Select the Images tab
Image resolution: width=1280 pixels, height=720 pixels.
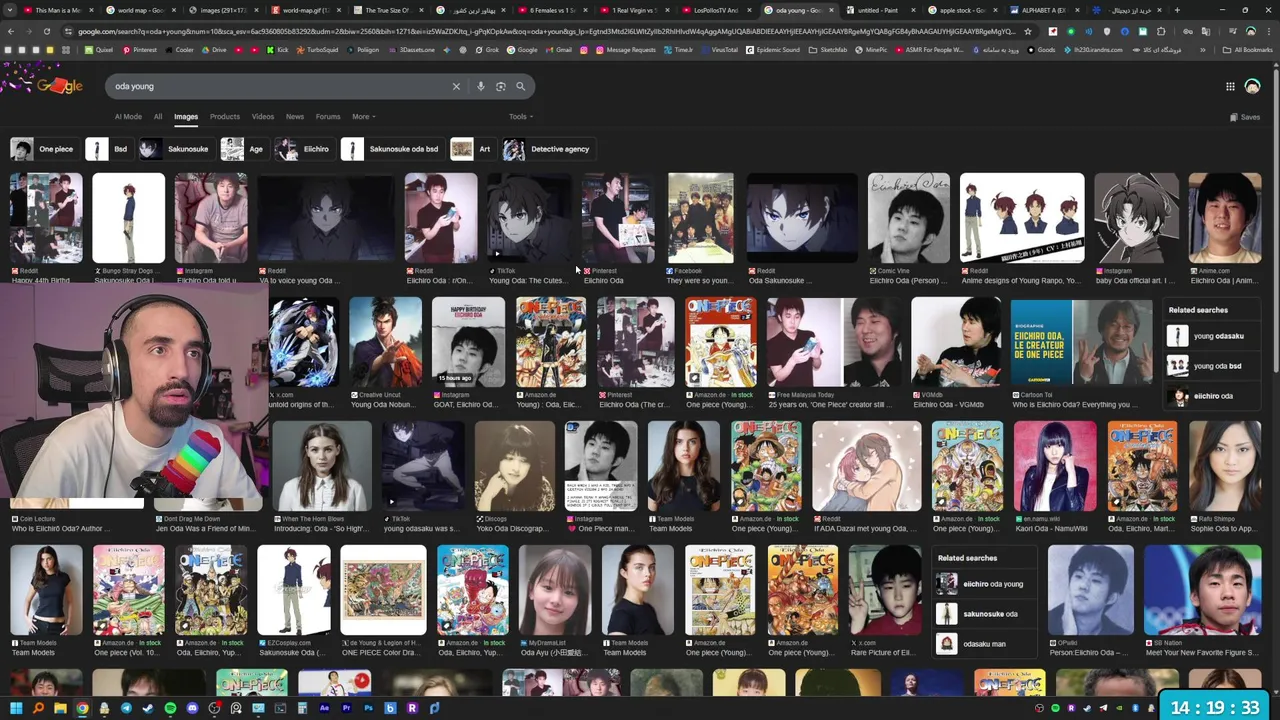[x=186, y=117]
